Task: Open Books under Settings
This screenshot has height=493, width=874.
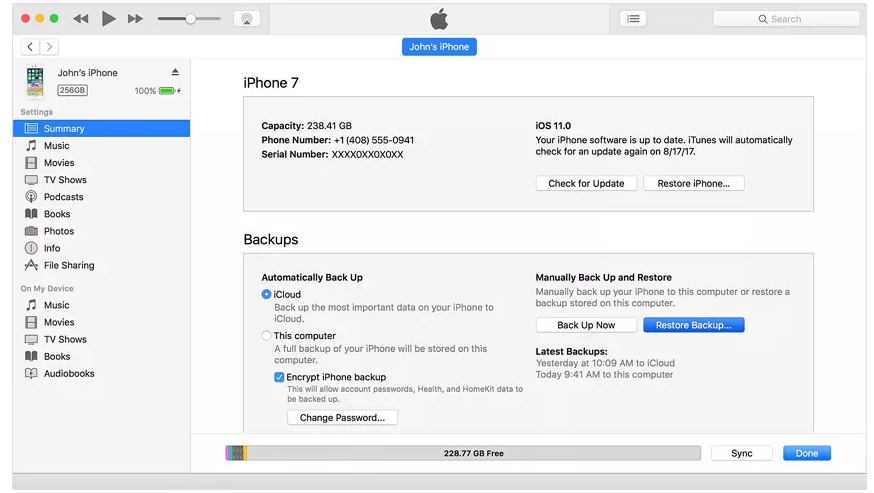Action: point(101,214)
